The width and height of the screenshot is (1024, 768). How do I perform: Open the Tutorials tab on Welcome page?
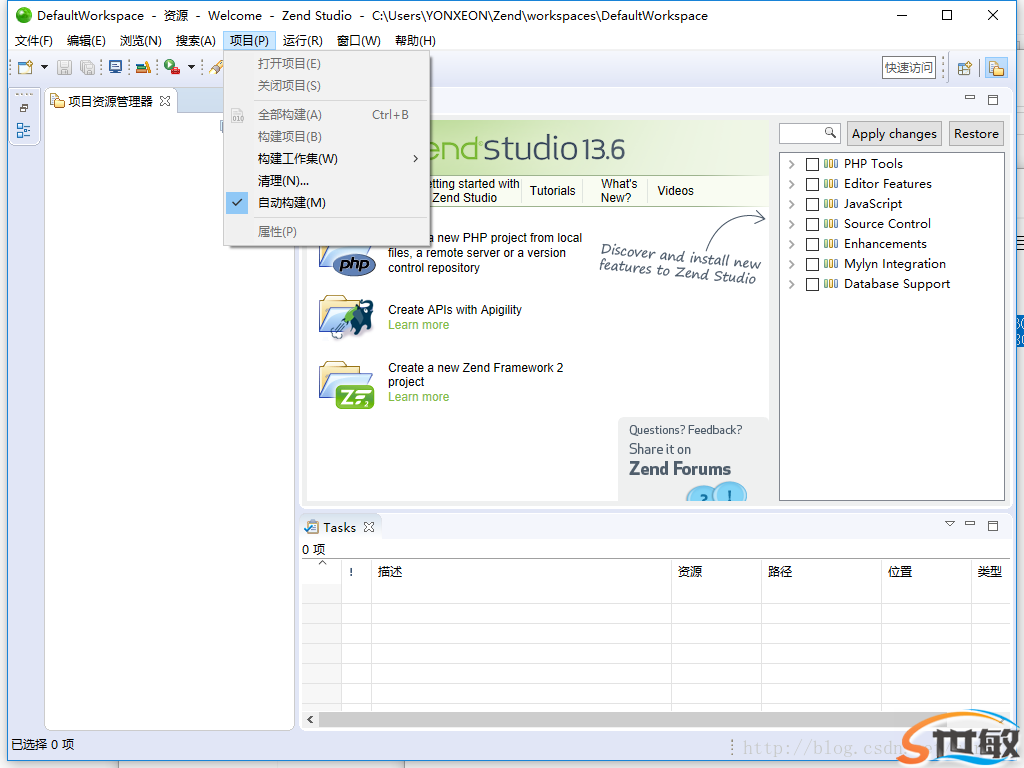pos(552,191)
